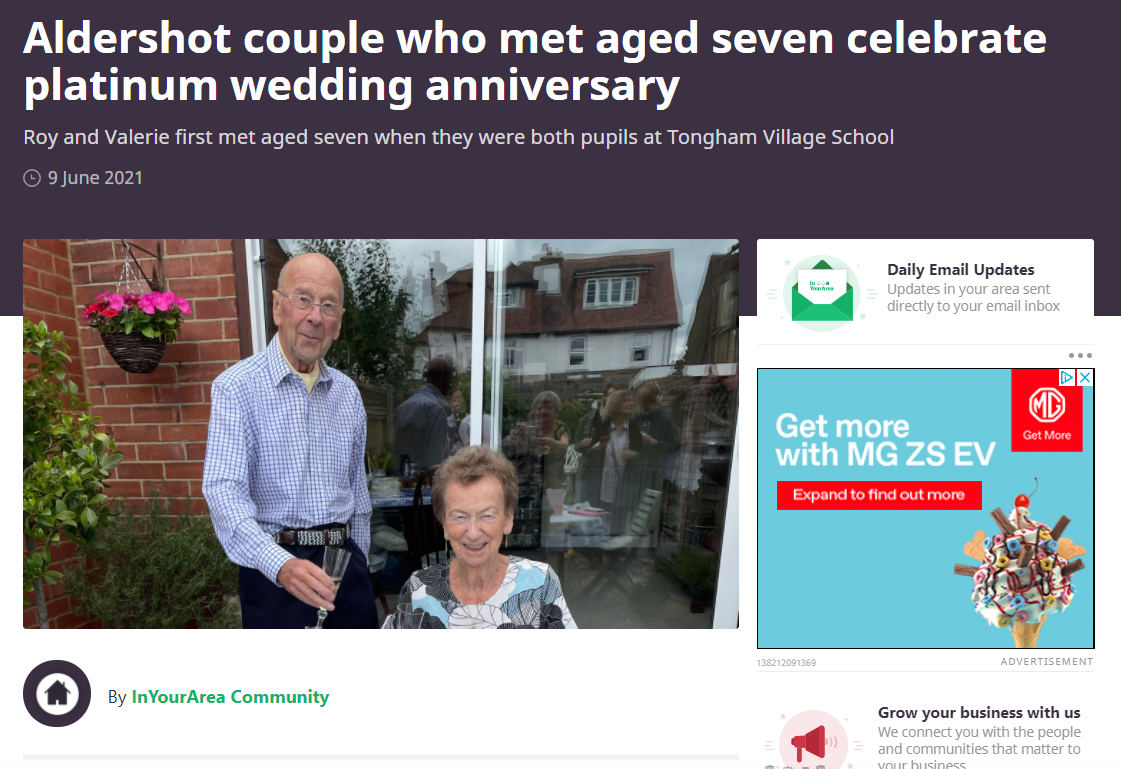Click Expand to find out more button

click(x=879, y=495)
